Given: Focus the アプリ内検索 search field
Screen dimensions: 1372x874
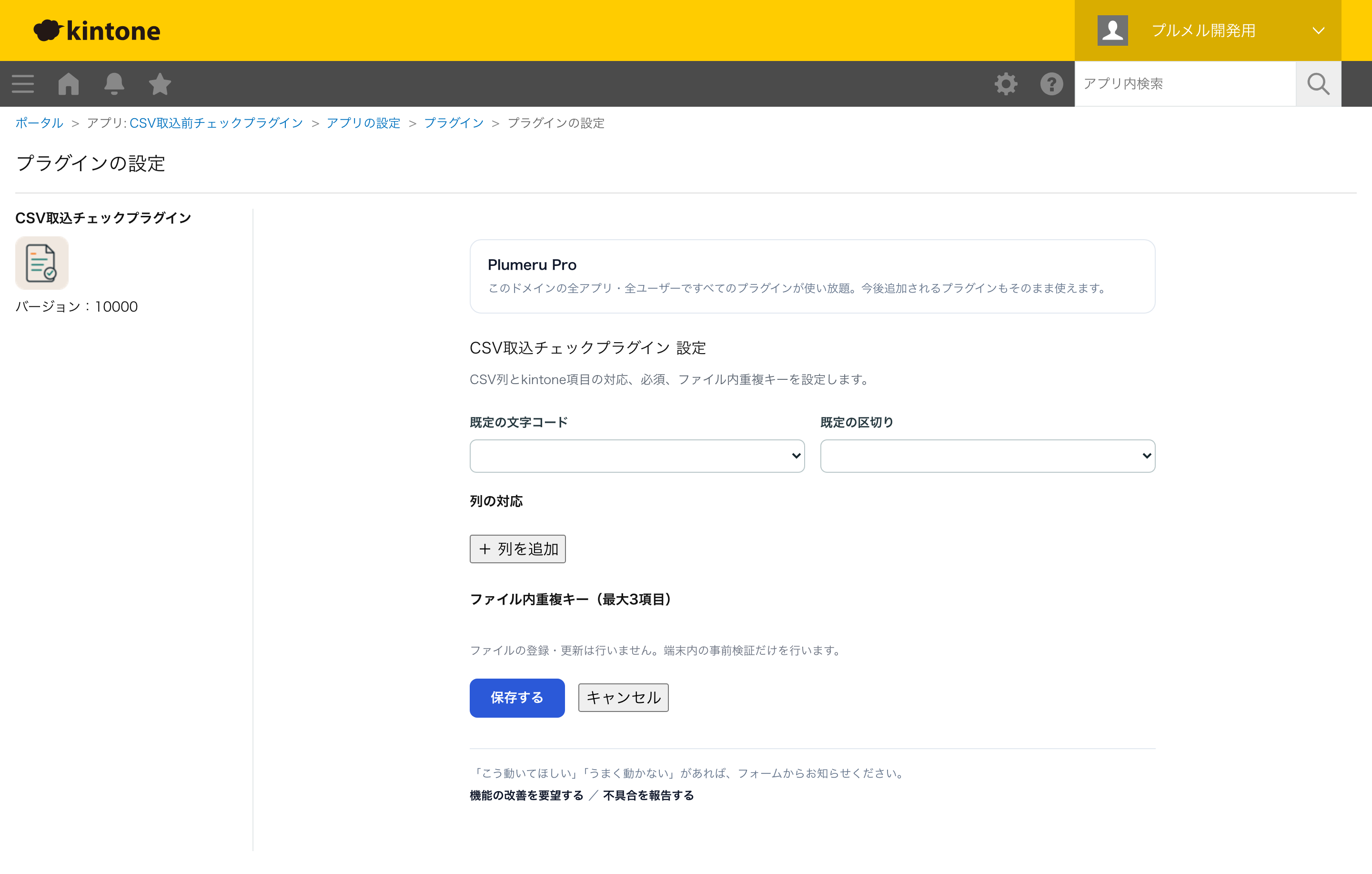Looking at the screenshot, I should click(x=1185, y=84).
